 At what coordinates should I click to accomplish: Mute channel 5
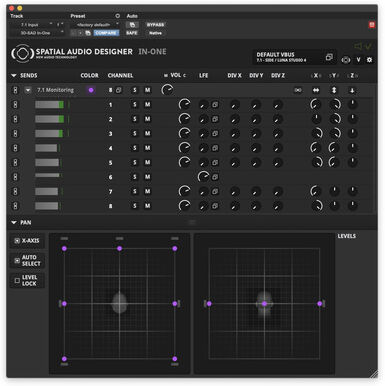coord(147,162)
